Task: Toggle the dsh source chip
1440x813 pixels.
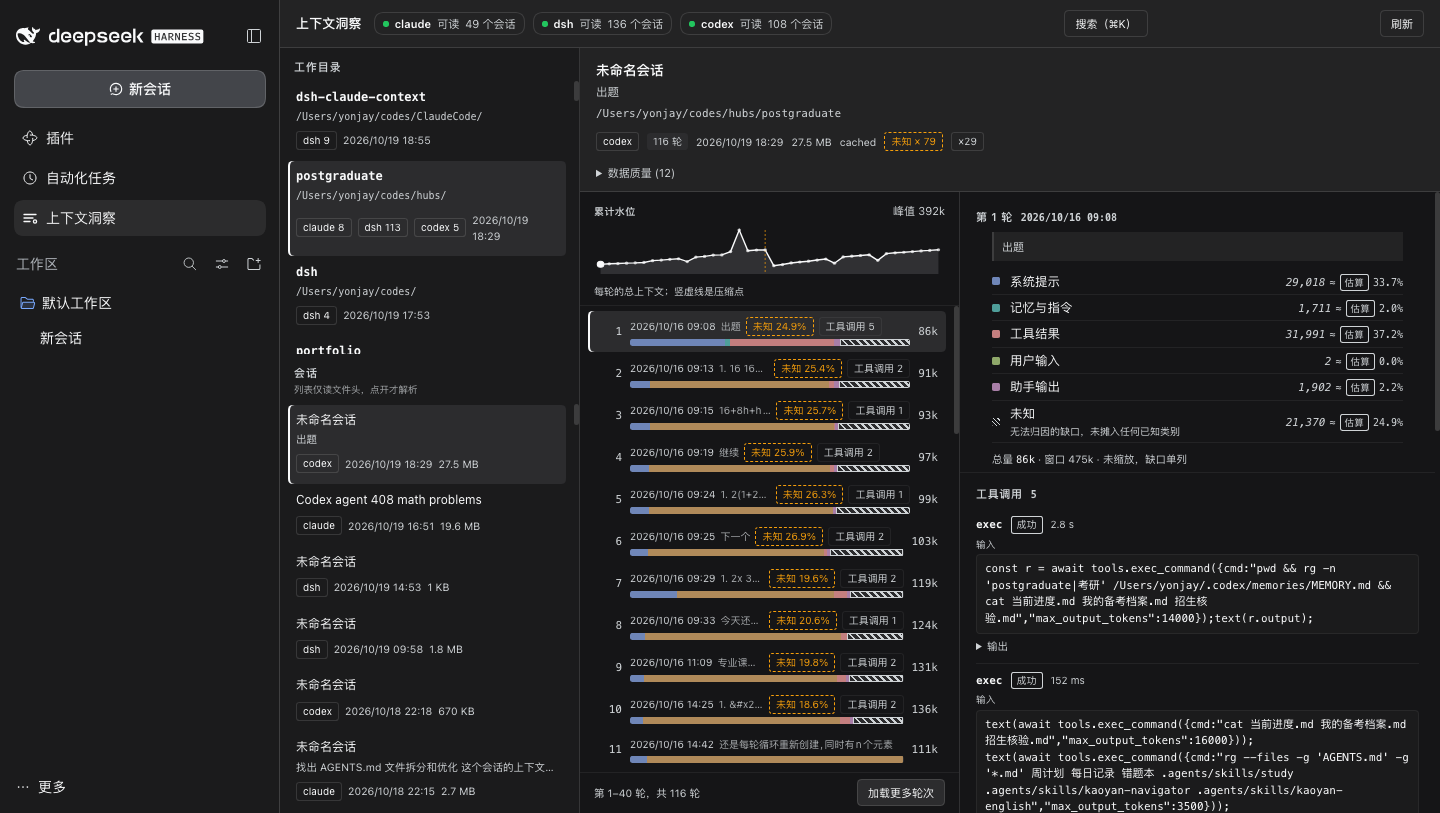Action: pyautogui.click(x=602, y=24)
